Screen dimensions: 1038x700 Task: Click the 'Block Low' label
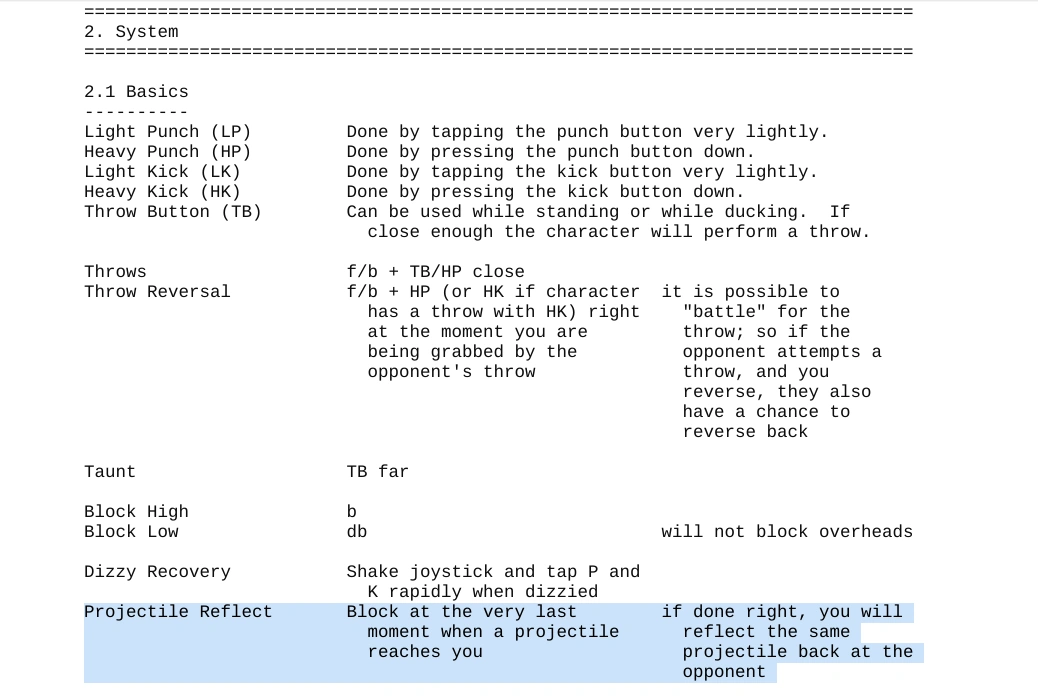click(x=131, y=532)
